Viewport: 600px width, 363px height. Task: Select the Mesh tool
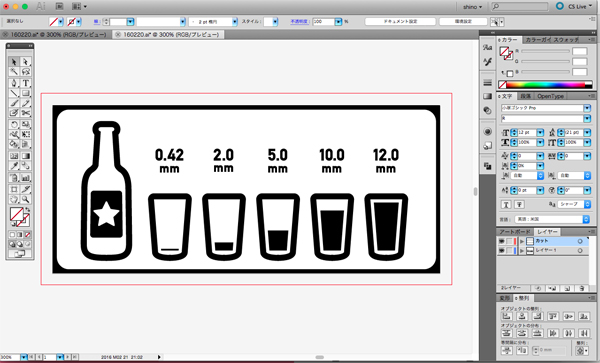14,156
